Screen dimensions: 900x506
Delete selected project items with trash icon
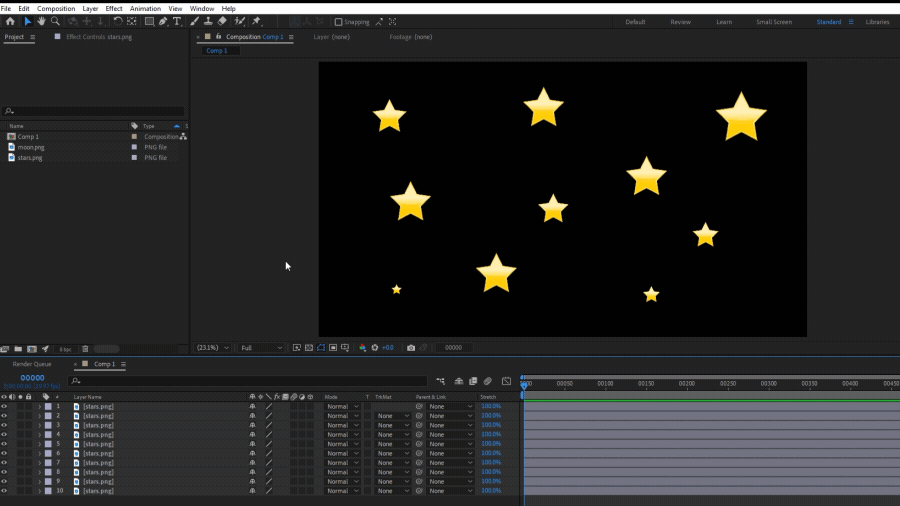(85, 349)
